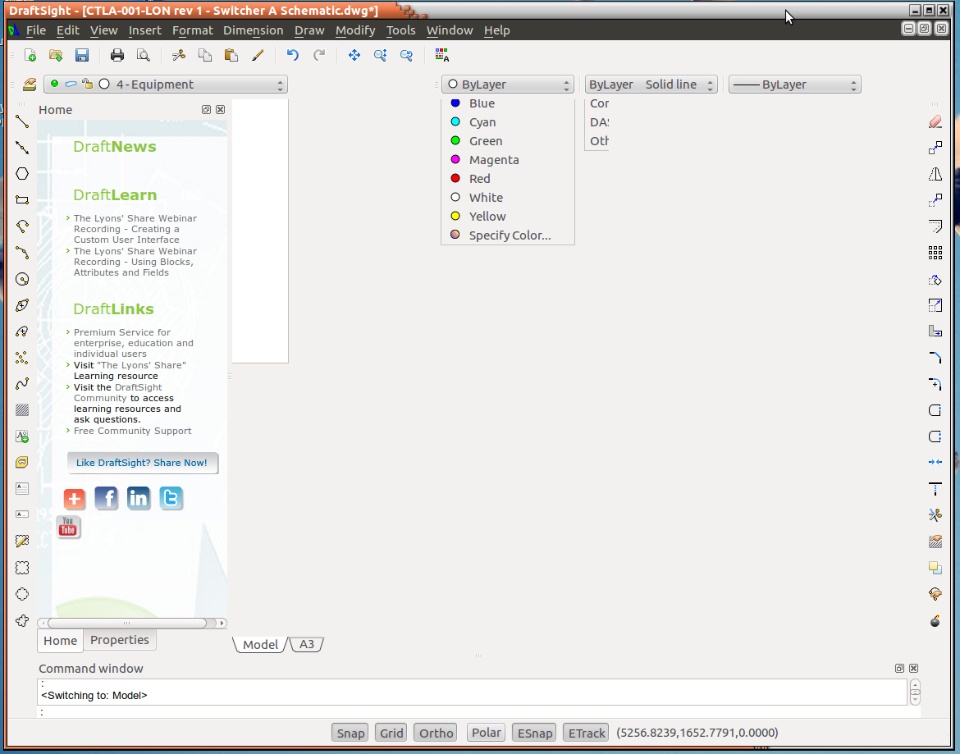Open the Creating a Custom User Interface webinar link
This screenshot has height=754, width=960.
(x=135, y=229)
